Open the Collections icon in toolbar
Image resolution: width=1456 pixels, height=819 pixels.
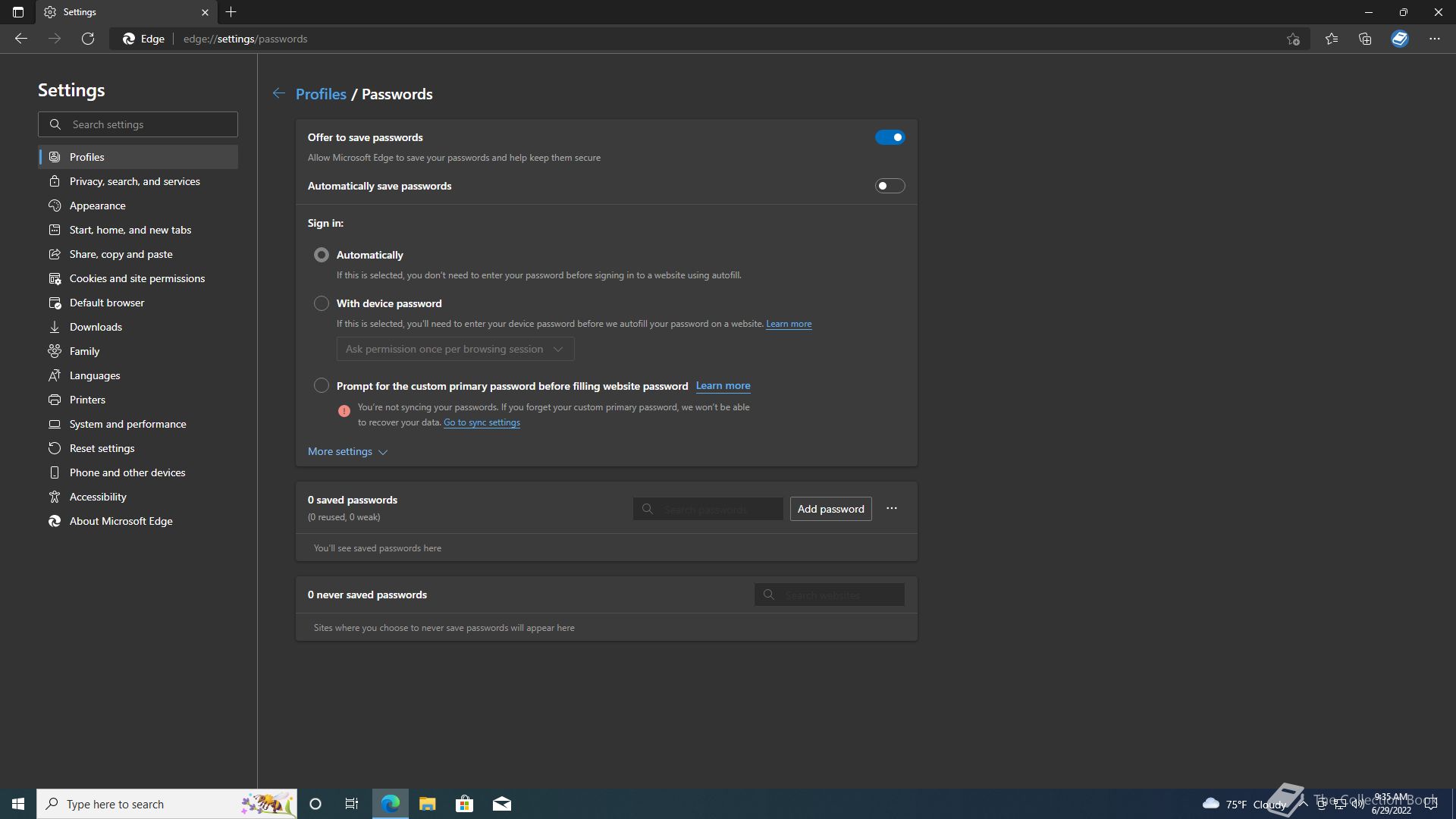point(1365,39)
